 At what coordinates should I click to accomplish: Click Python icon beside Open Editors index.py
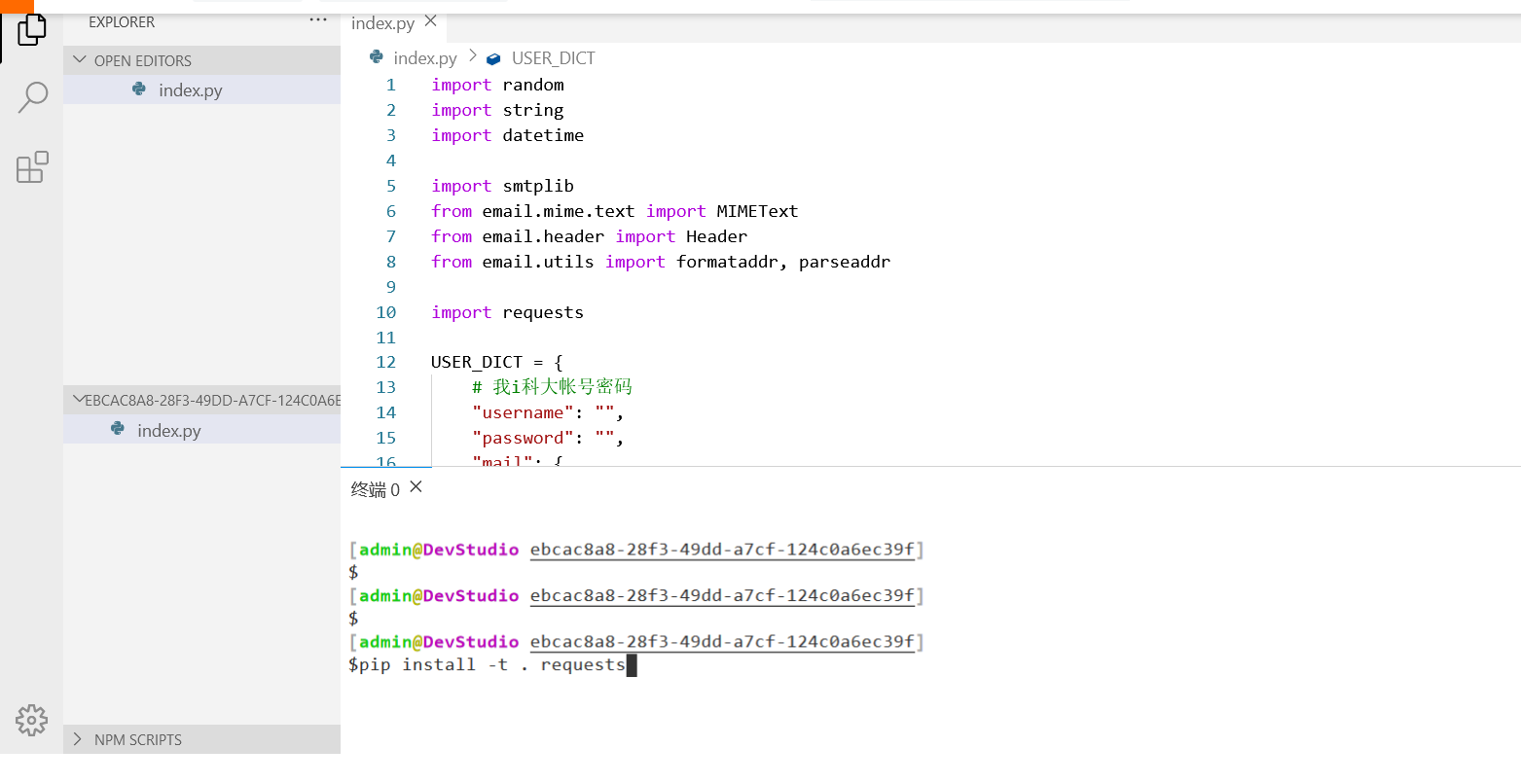139,89
